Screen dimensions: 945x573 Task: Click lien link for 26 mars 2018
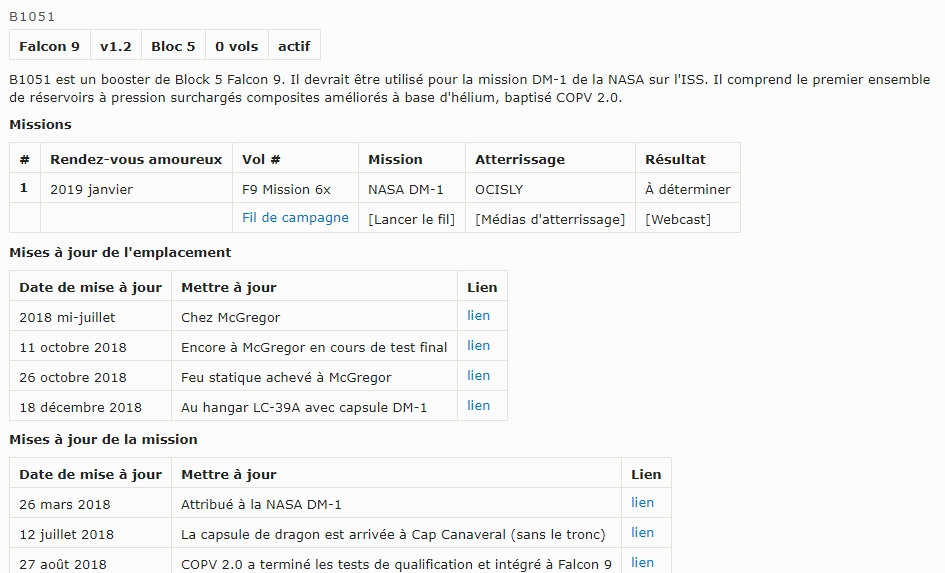[x=642, y=502]
